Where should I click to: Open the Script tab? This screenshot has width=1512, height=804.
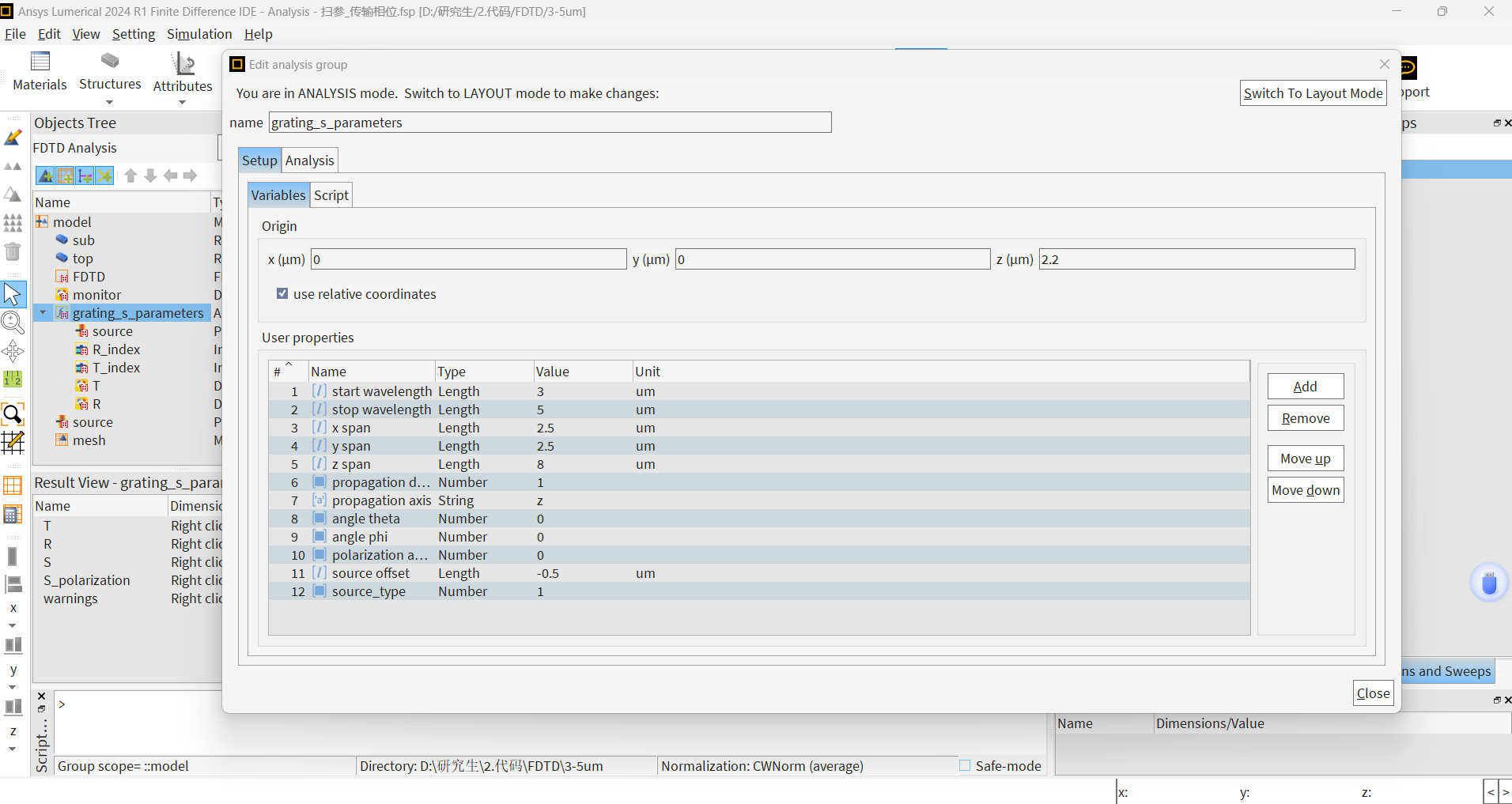(x=331, y=195)
